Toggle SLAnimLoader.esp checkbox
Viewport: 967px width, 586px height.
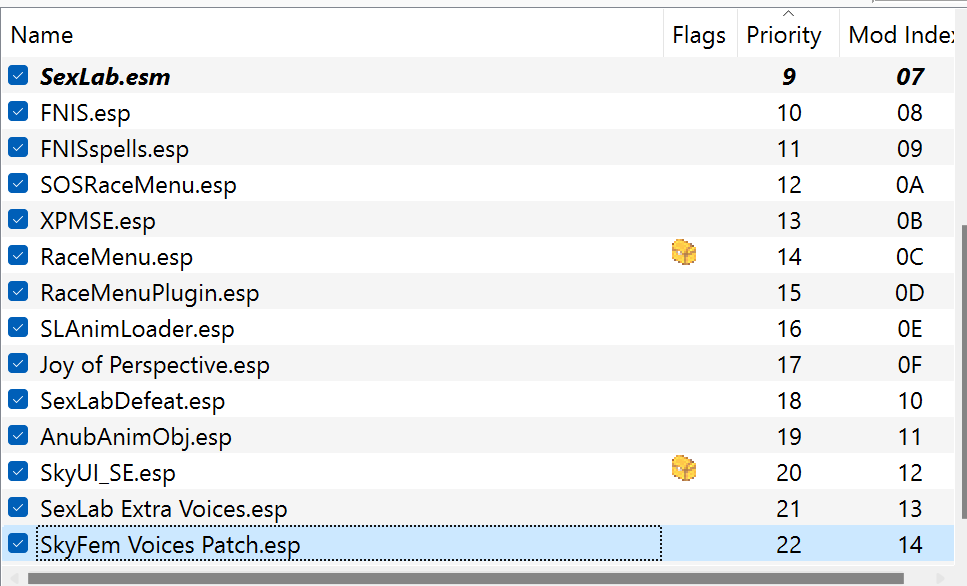[x=19, y=327]
